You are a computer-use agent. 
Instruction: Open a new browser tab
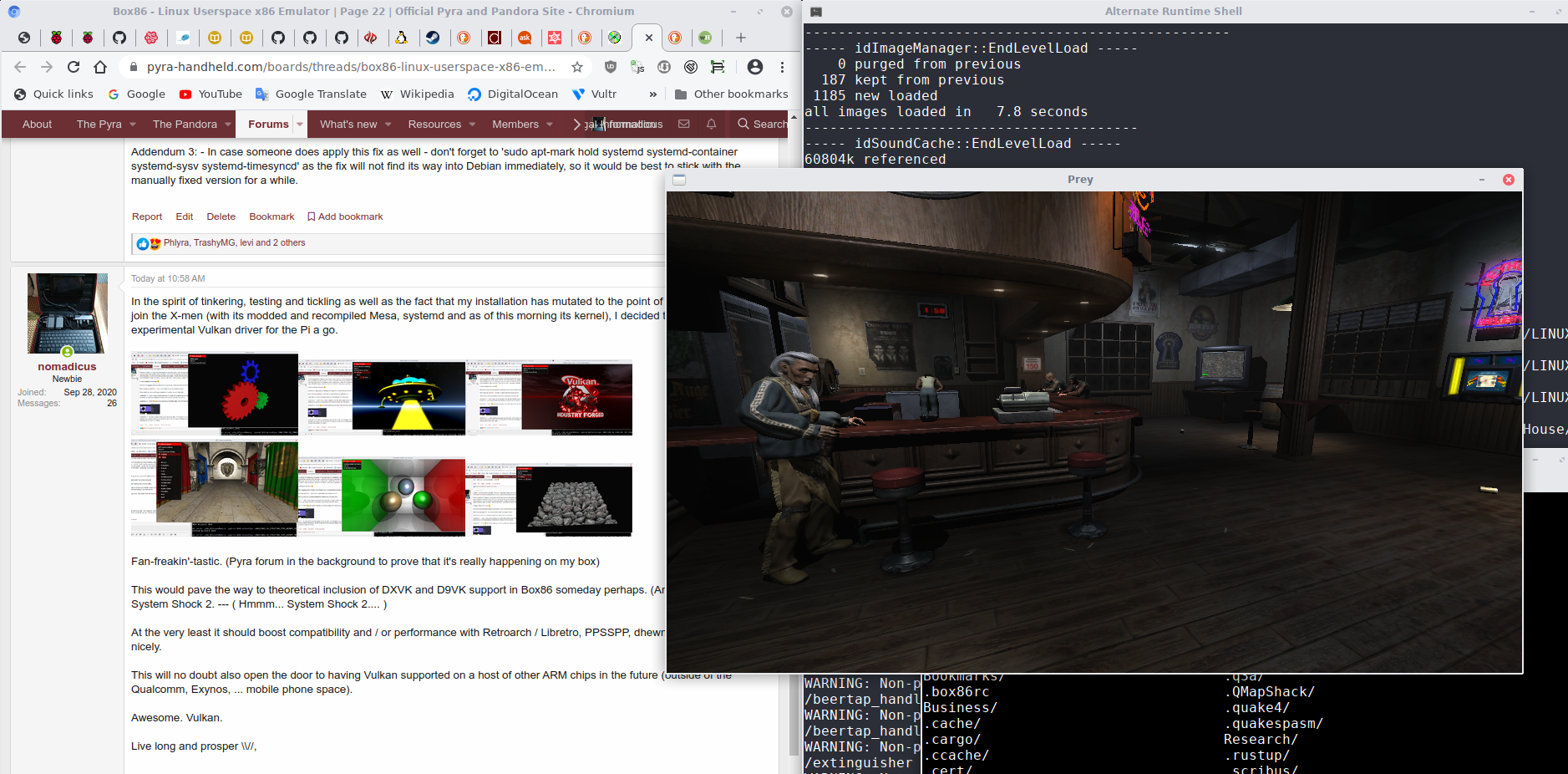(x=740, y=38)
